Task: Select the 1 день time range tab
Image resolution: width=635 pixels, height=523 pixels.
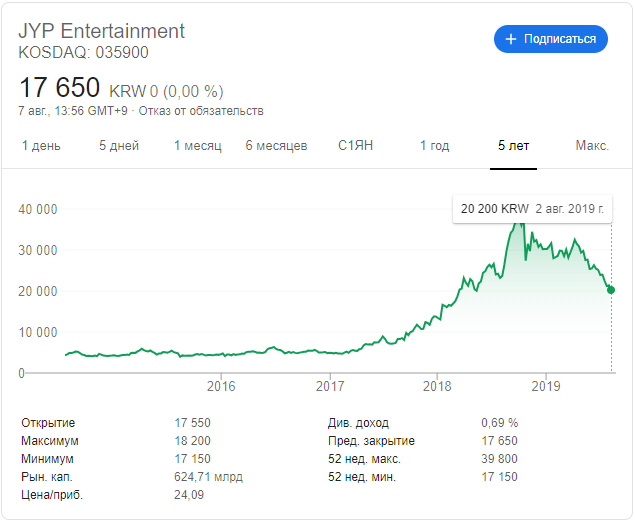Action: pos(41,146)
